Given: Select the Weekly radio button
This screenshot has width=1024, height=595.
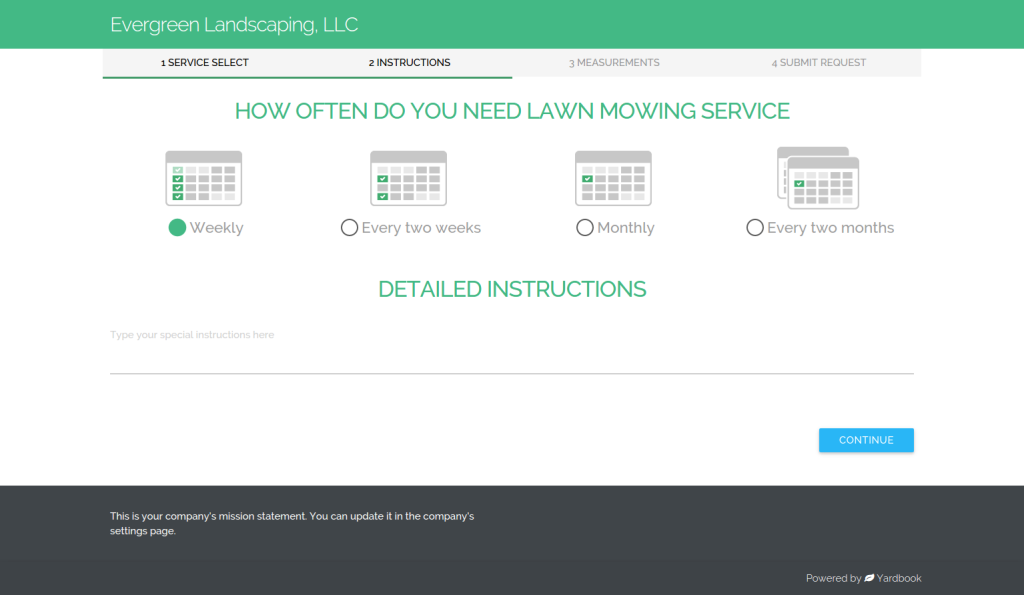Looking at the screenshot, I should (177, 227).
